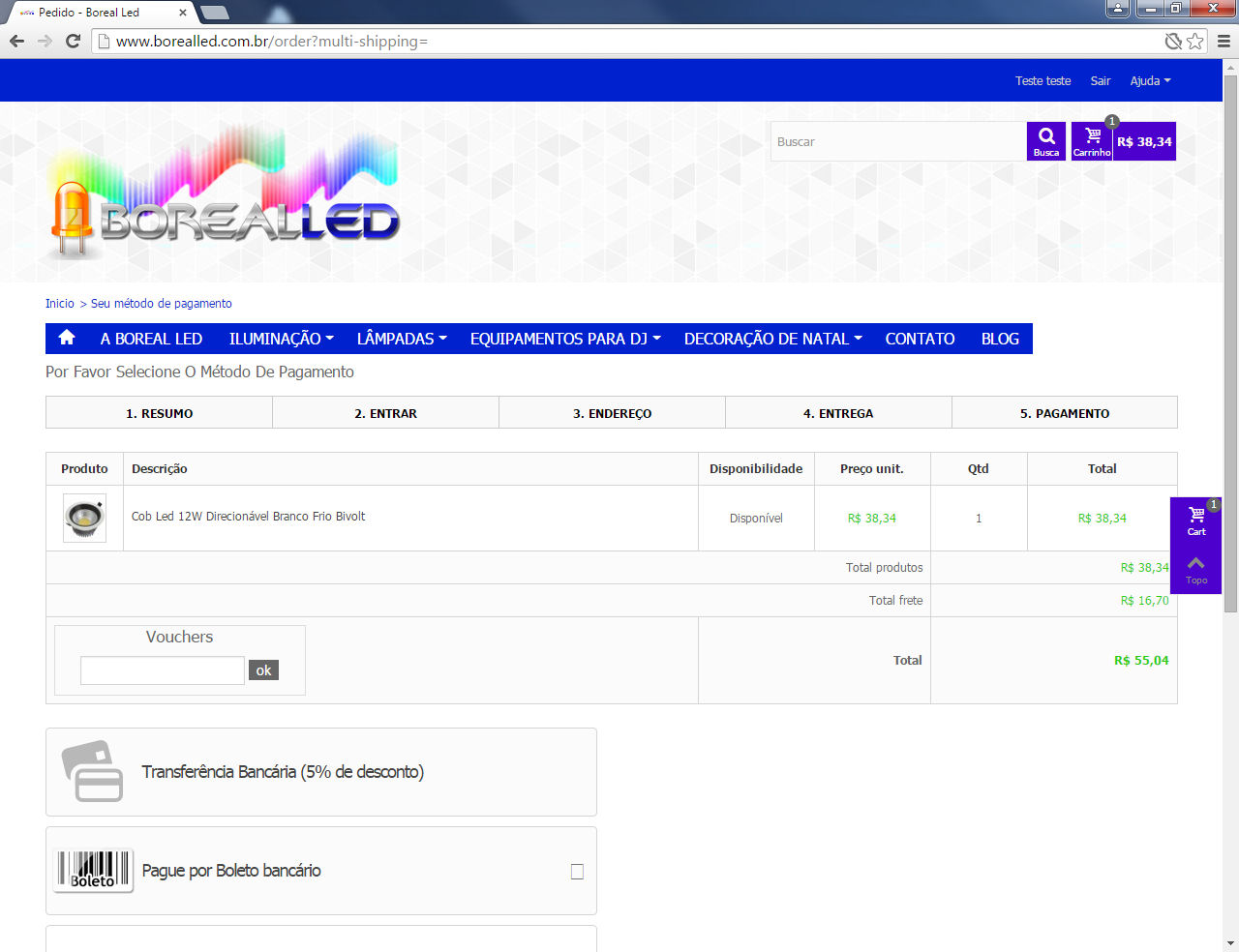Open the CONTATO menu item

coord(920,339)
